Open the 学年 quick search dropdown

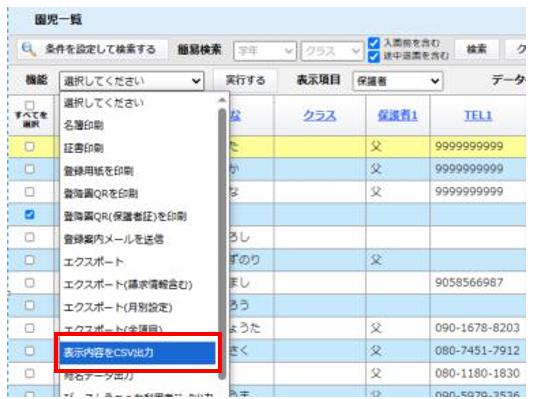[x=265, y=51]
